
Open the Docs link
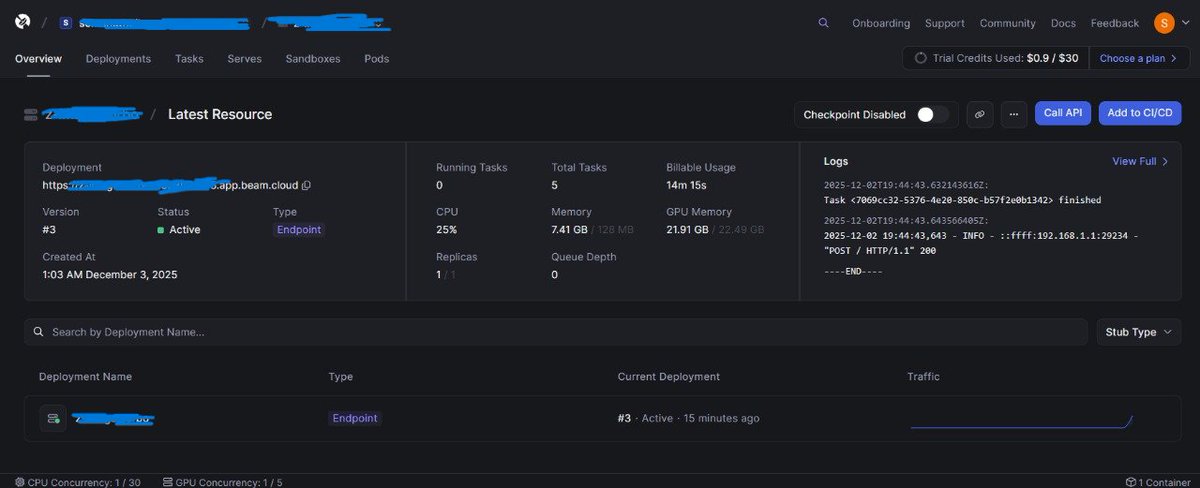tap(1063, 23)
